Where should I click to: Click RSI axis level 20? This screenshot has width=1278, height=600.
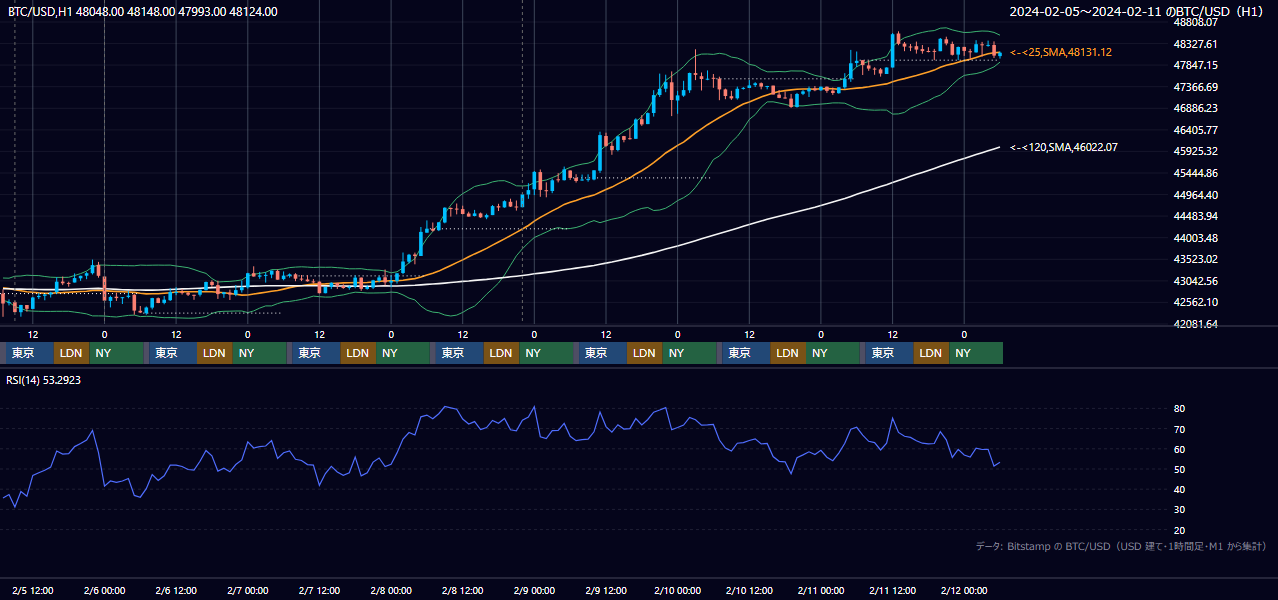pos(1180,530)
